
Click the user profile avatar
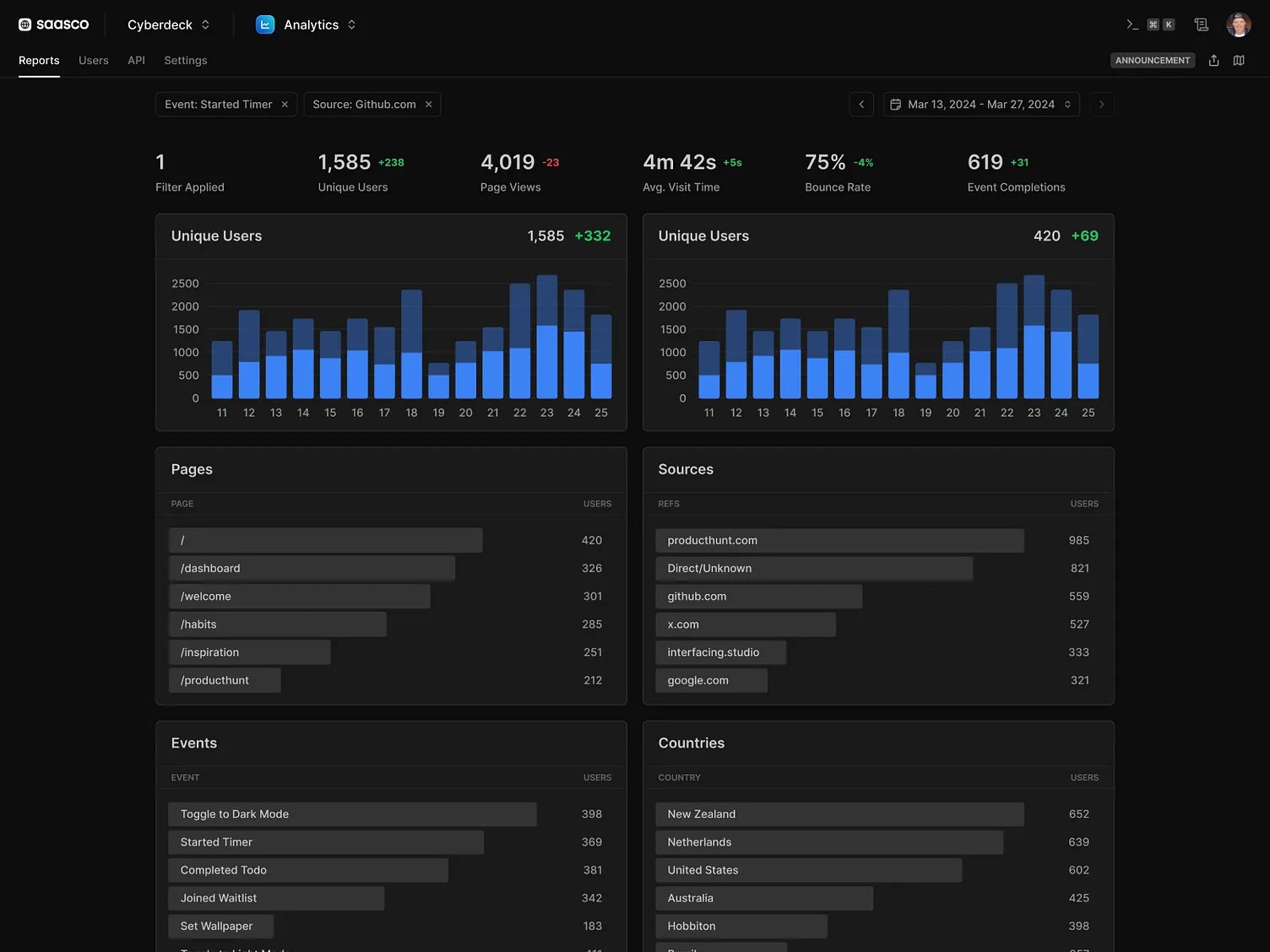click(x=1238, y=24)
